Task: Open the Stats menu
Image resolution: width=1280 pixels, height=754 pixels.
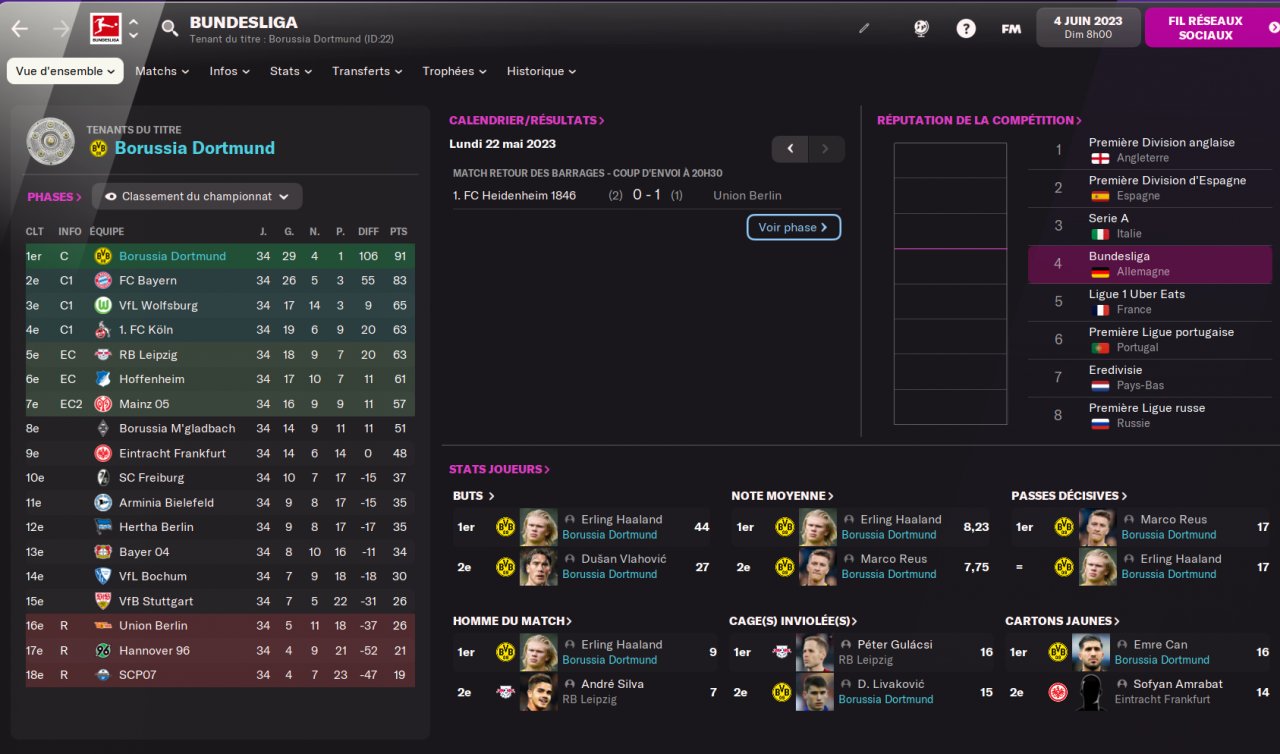Action: 290,71
